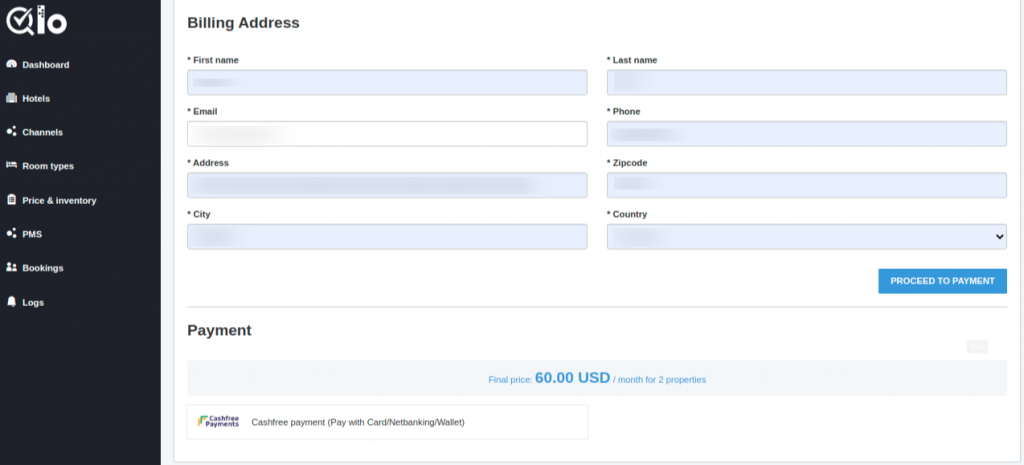The height and width of the screenshot is (465, 1024).
Task: Click into the First name field
Action: [387, 82]
